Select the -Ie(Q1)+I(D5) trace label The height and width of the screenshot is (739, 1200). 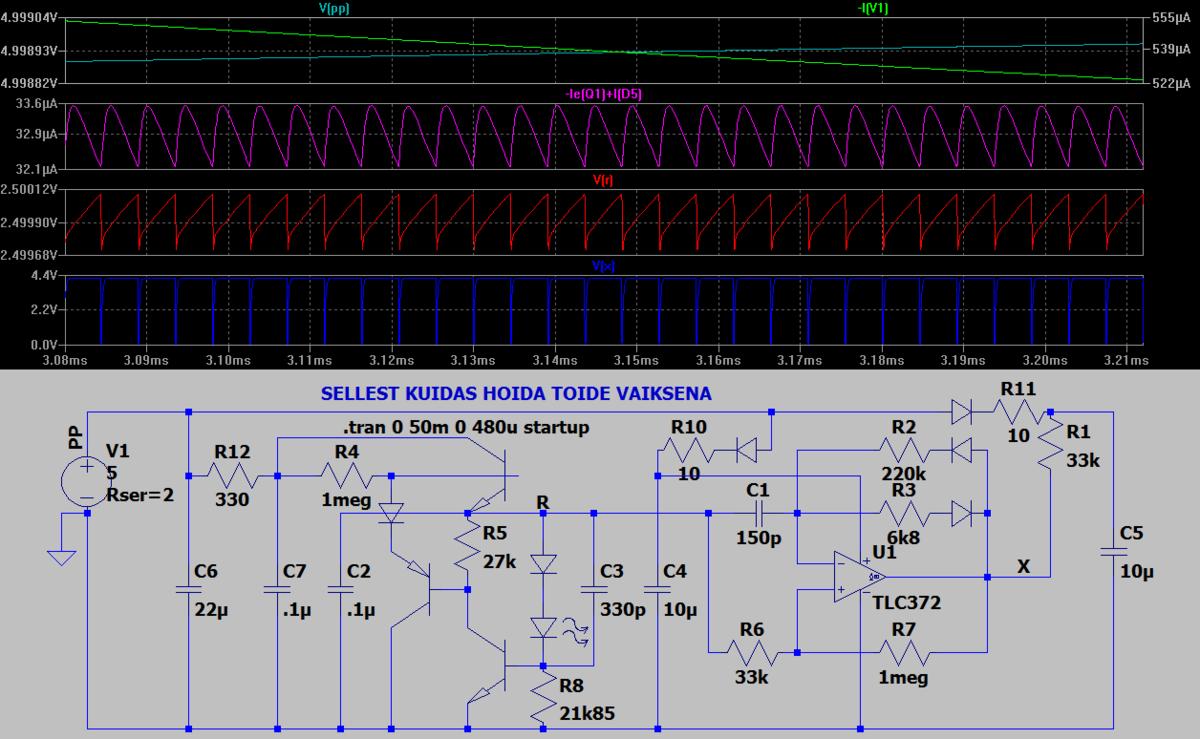coord(604,94)
